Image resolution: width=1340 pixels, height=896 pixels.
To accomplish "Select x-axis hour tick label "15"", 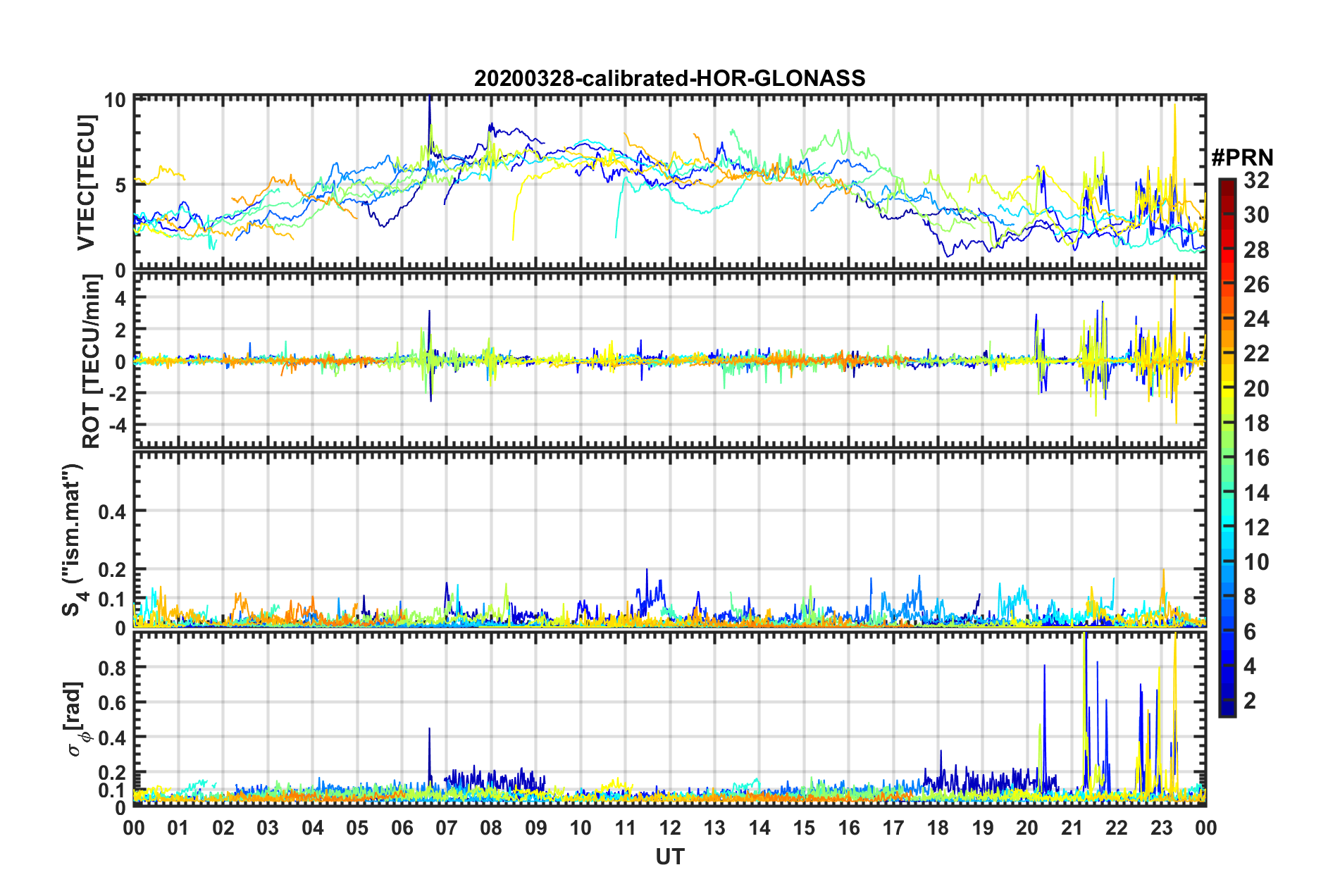I will (804, 828).
